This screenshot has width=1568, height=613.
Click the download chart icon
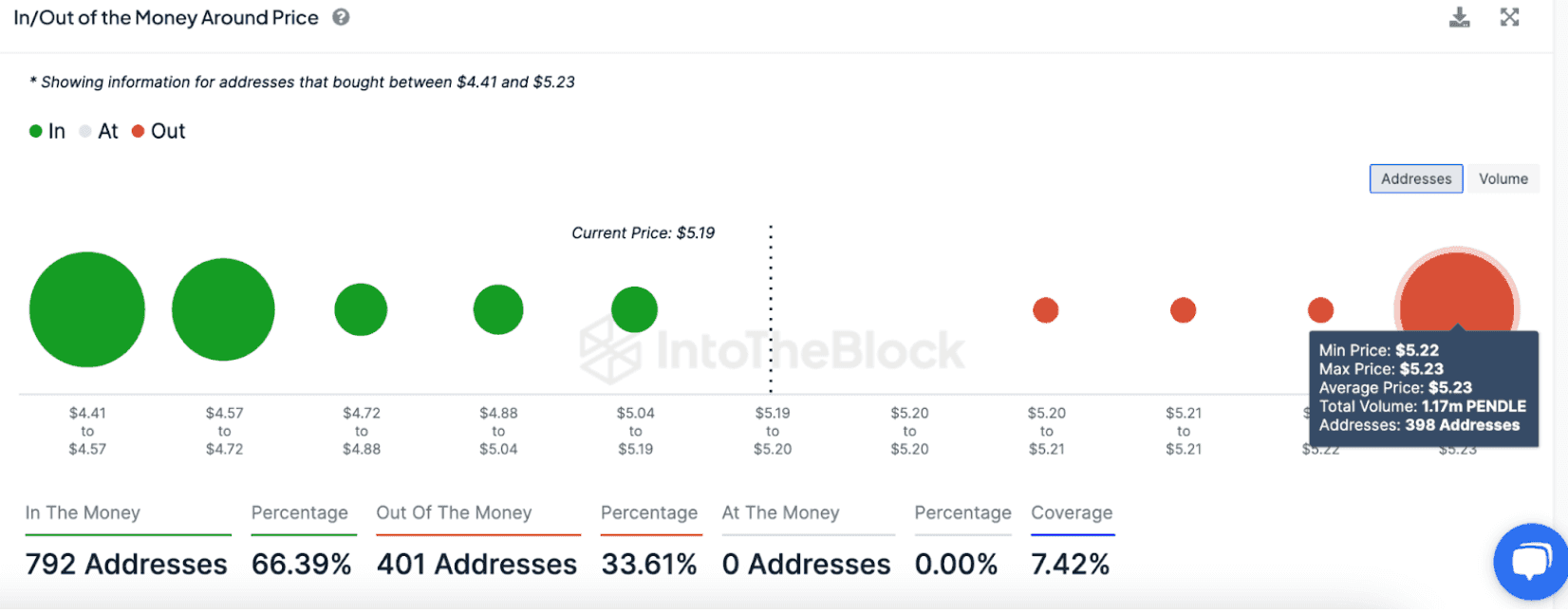[x=1459, y=17]
